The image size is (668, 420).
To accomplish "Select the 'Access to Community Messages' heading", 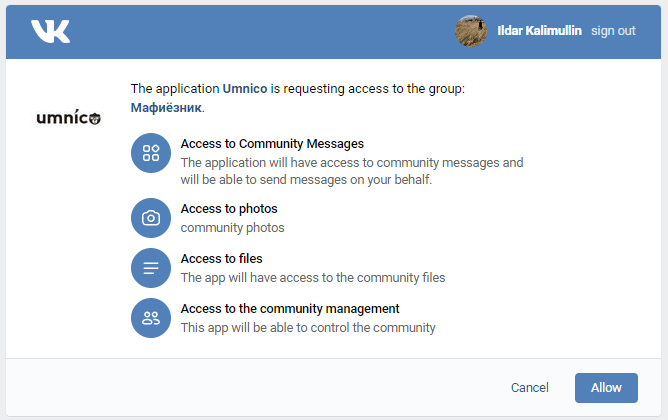I will coord(272,144).
